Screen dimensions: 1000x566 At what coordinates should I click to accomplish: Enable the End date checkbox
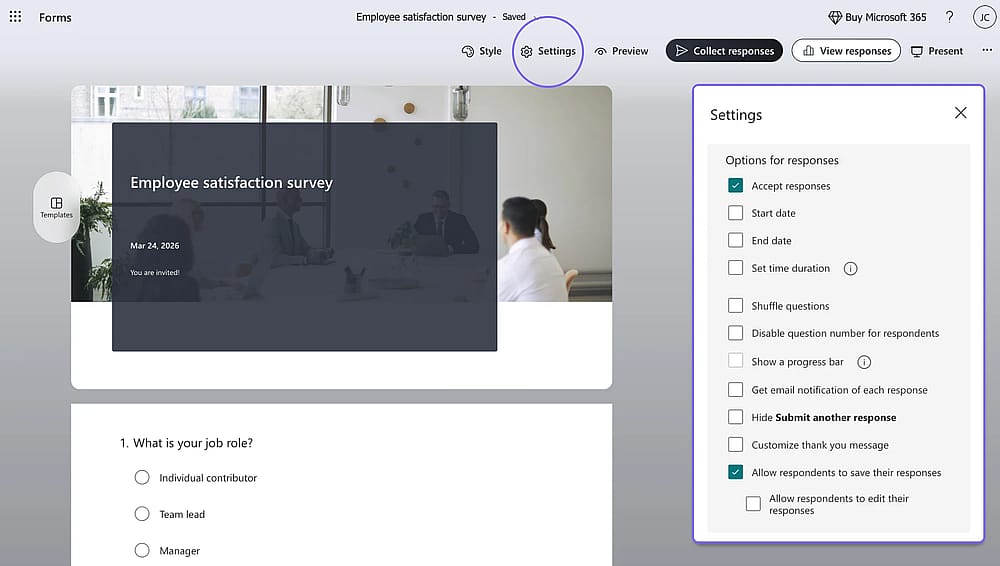(x=735, y=240)
